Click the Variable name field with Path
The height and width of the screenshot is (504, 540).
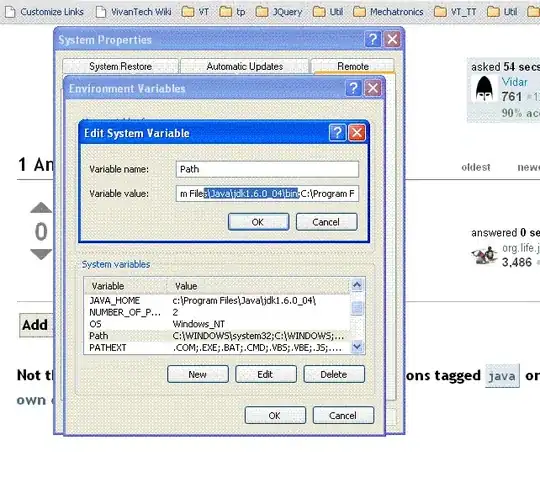click(x=267, y=169)
